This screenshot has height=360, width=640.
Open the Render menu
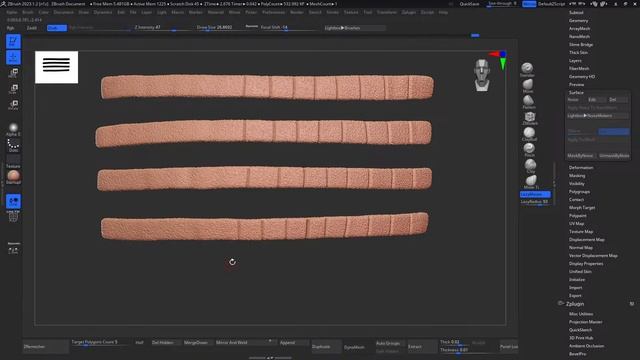pos(297,12)
